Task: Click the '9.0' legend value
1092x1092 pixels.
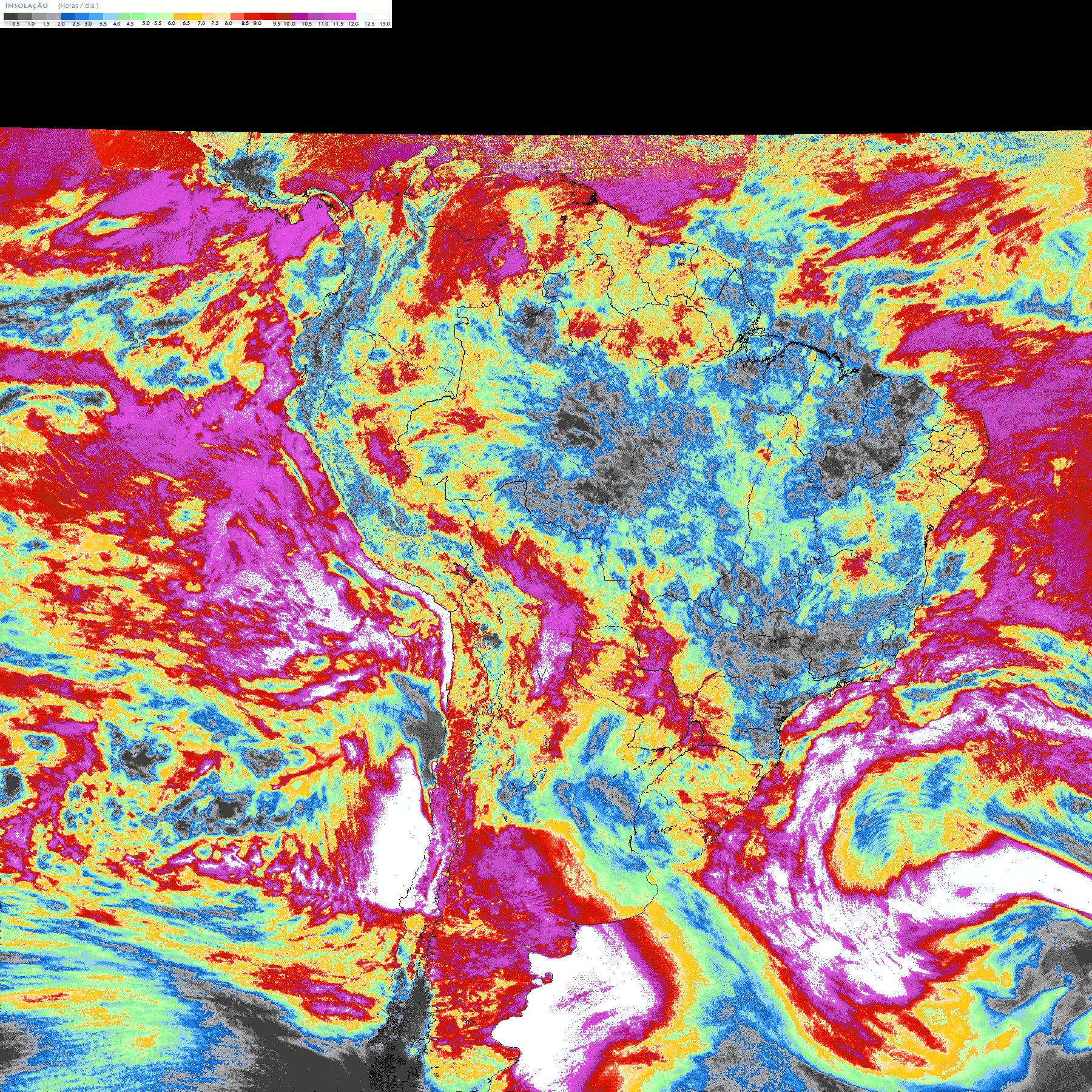Action: coord(257,23)
